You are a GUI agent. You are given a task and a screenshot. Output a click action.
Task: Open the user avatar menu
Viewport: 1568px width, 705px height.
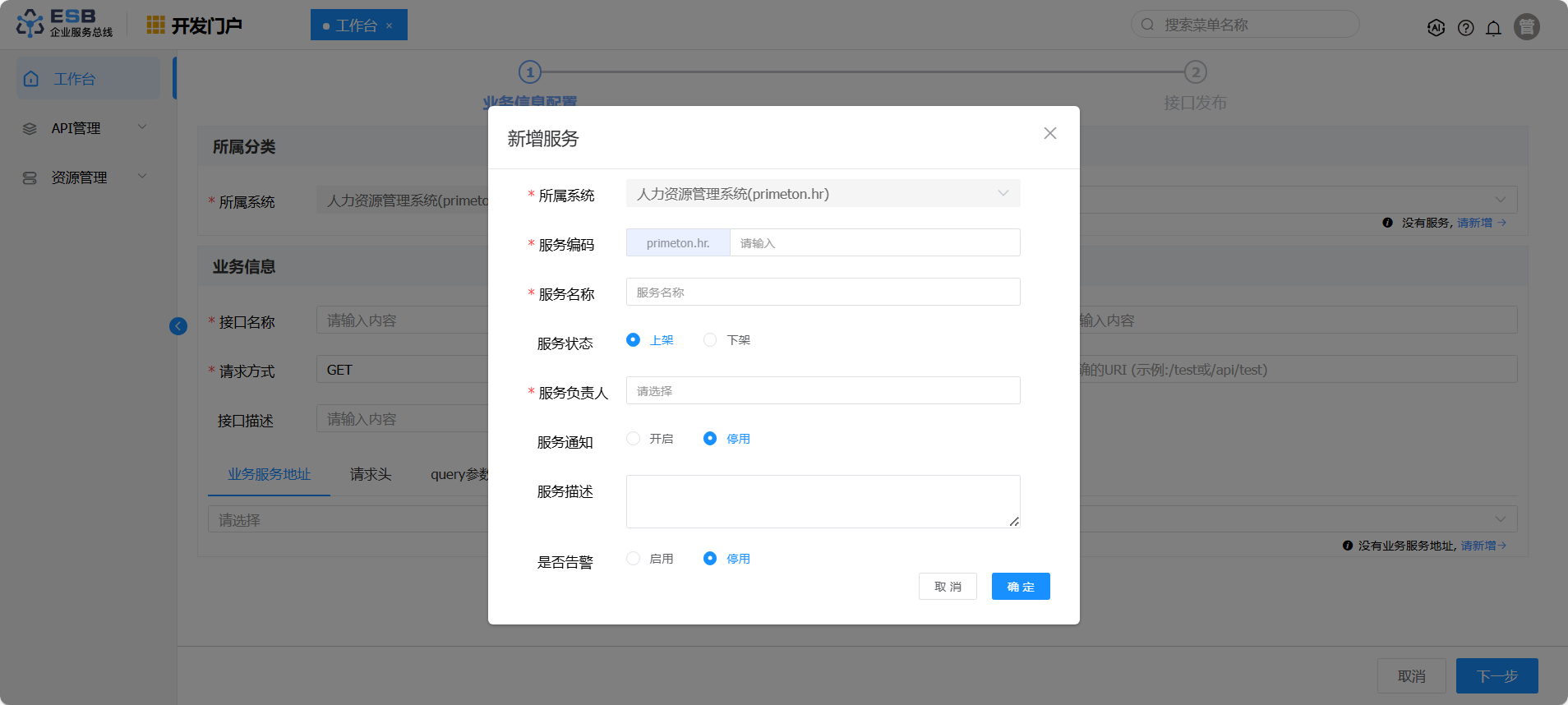click(x=1526, y=27)
